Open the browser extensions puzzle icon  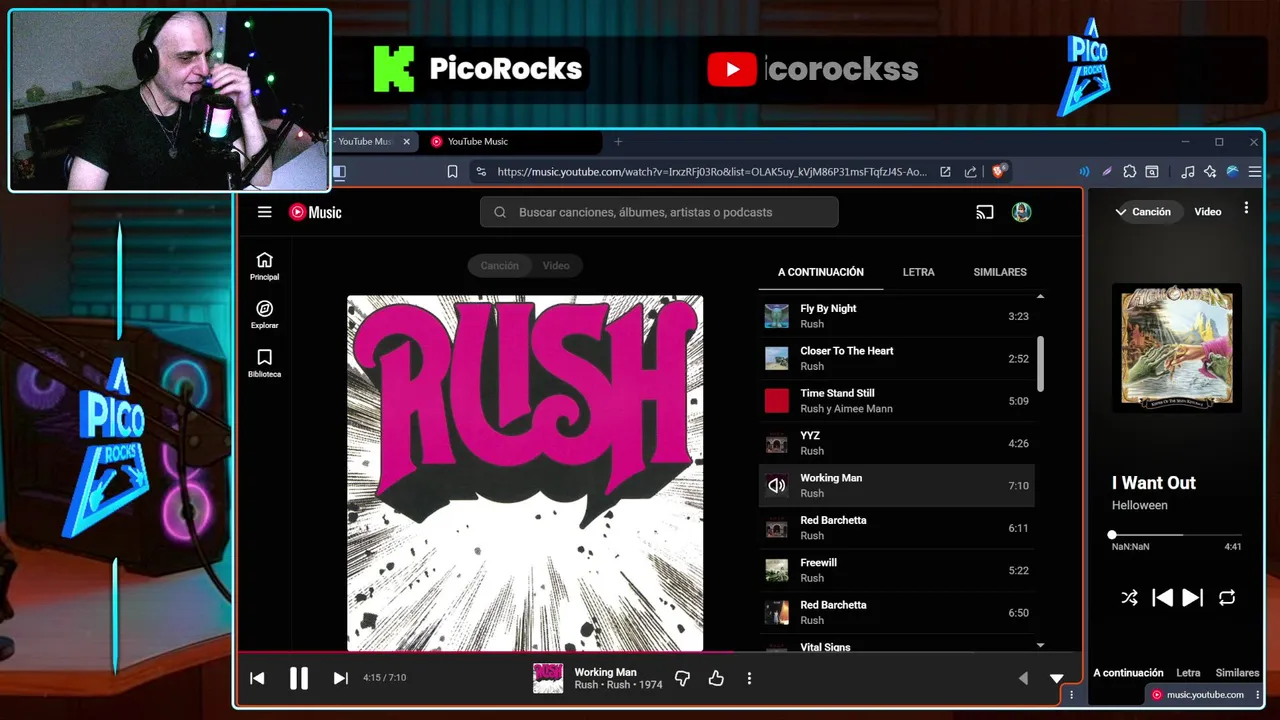pyautogui.click(x=1130, y=172)
